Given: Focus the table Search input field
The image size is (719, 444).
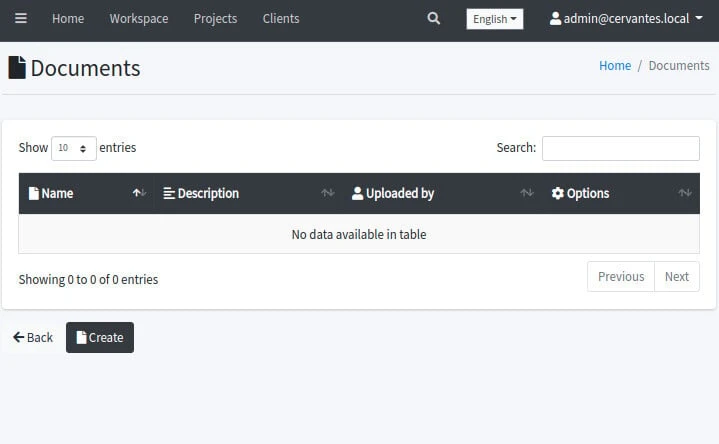Looking at the screenshot, I should point(620,148).
